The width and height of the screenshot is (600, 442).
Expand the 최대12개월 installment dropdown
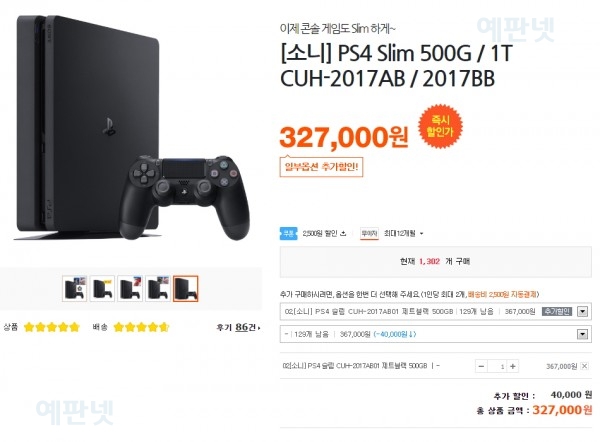pyautogui.click(x=404, y=233)
